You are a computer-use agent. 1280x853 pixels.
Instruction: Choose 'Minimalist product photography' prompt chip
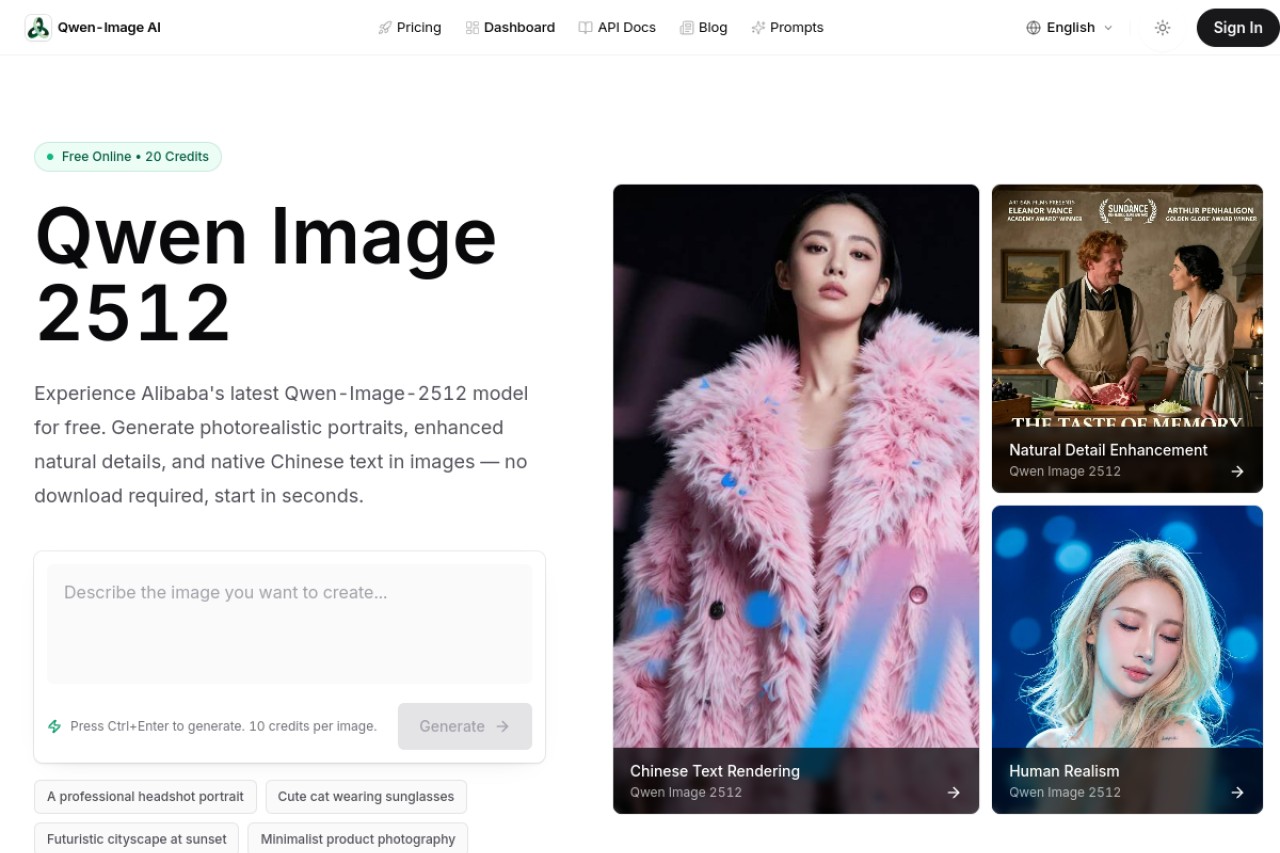coord(358,839)
